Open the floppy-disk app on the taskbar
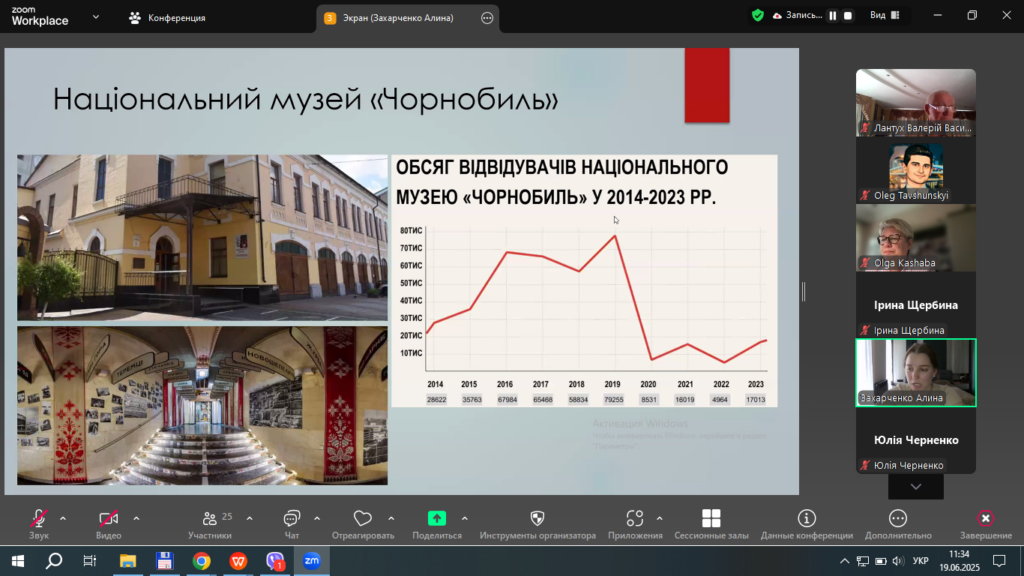 (x=165, y=561)
